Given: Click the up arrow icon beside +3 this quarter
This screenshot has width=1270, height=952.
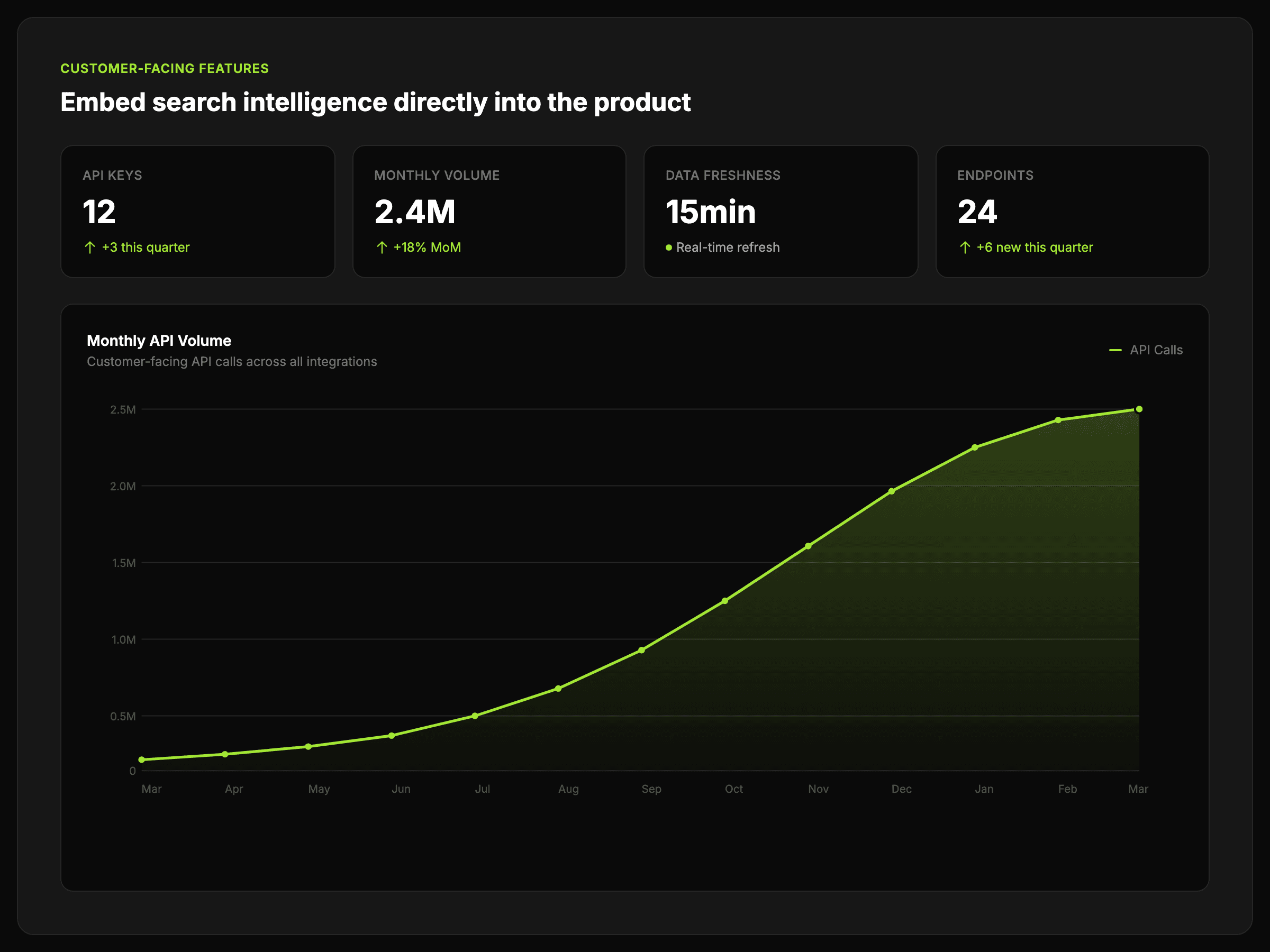Looking at the screenshot, I should point(90,248).
